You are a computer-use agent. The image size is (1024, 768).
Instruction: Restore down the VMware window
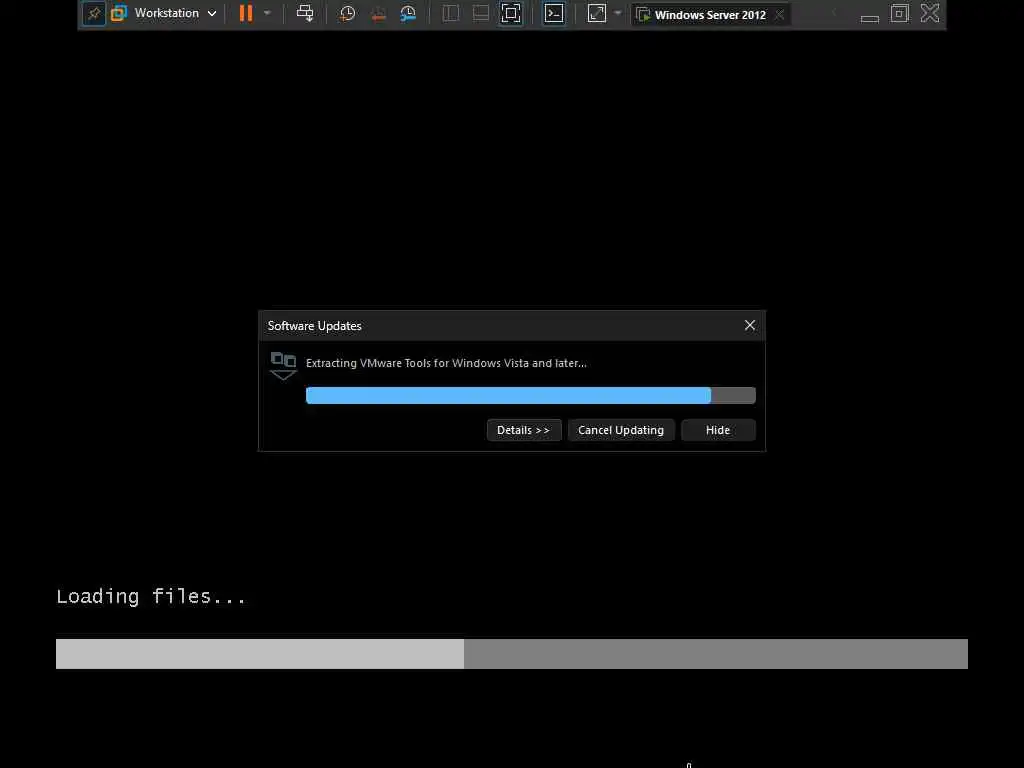899,13
